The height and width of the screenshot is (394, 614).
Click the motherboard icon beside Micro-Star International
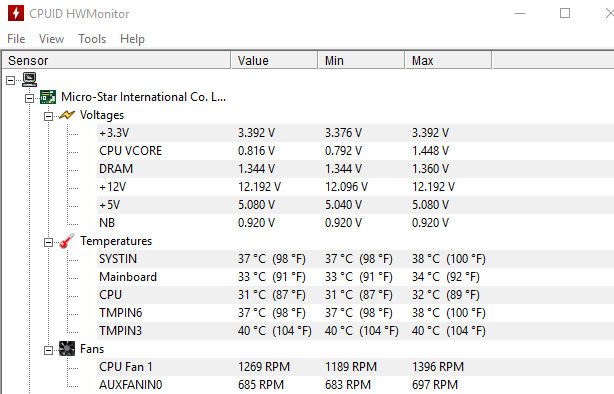48,97
